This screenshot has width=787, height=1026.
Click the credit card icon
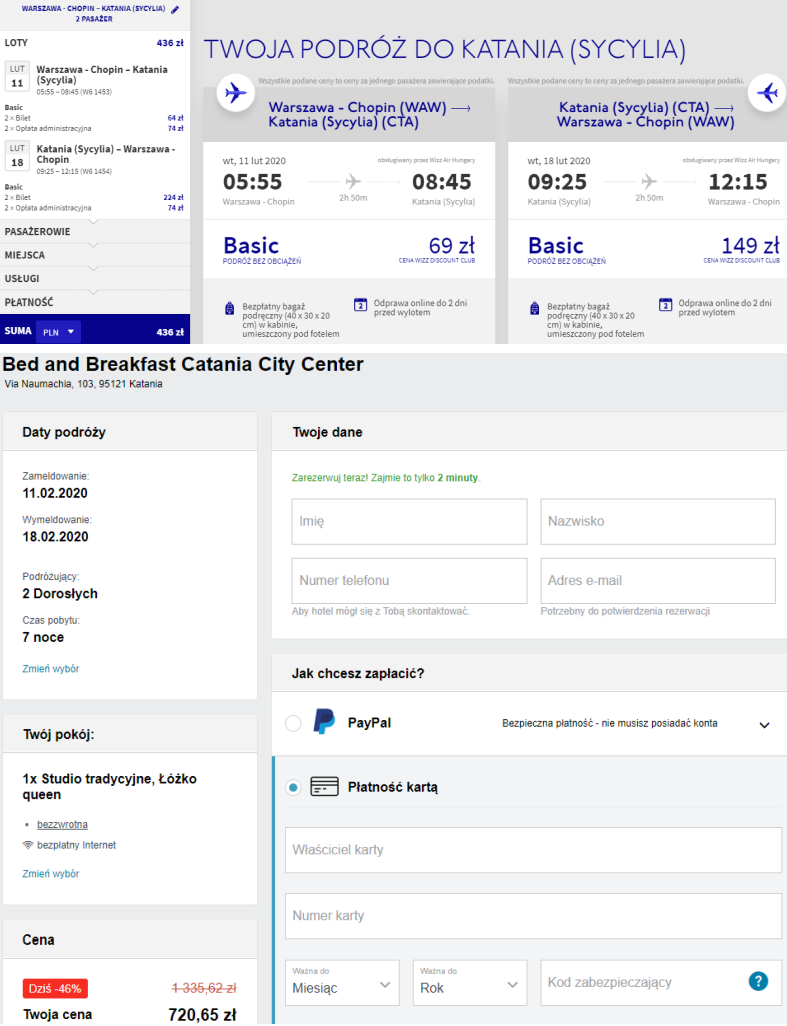(x=324, y=787)
